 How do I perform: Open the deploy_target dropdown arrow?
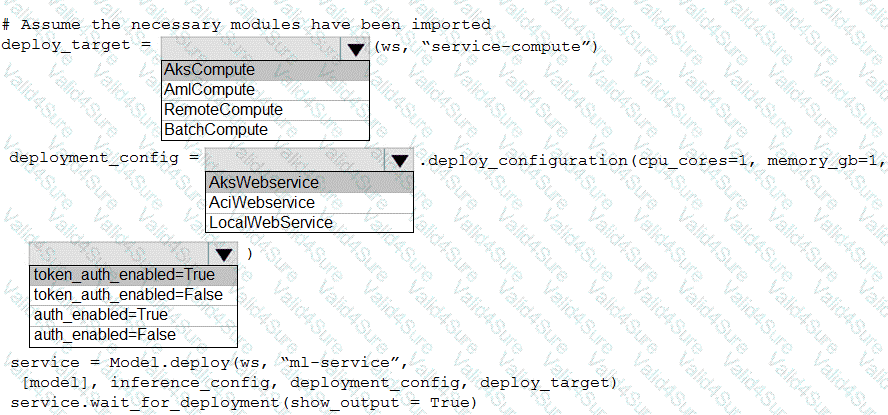click(355, 49)
